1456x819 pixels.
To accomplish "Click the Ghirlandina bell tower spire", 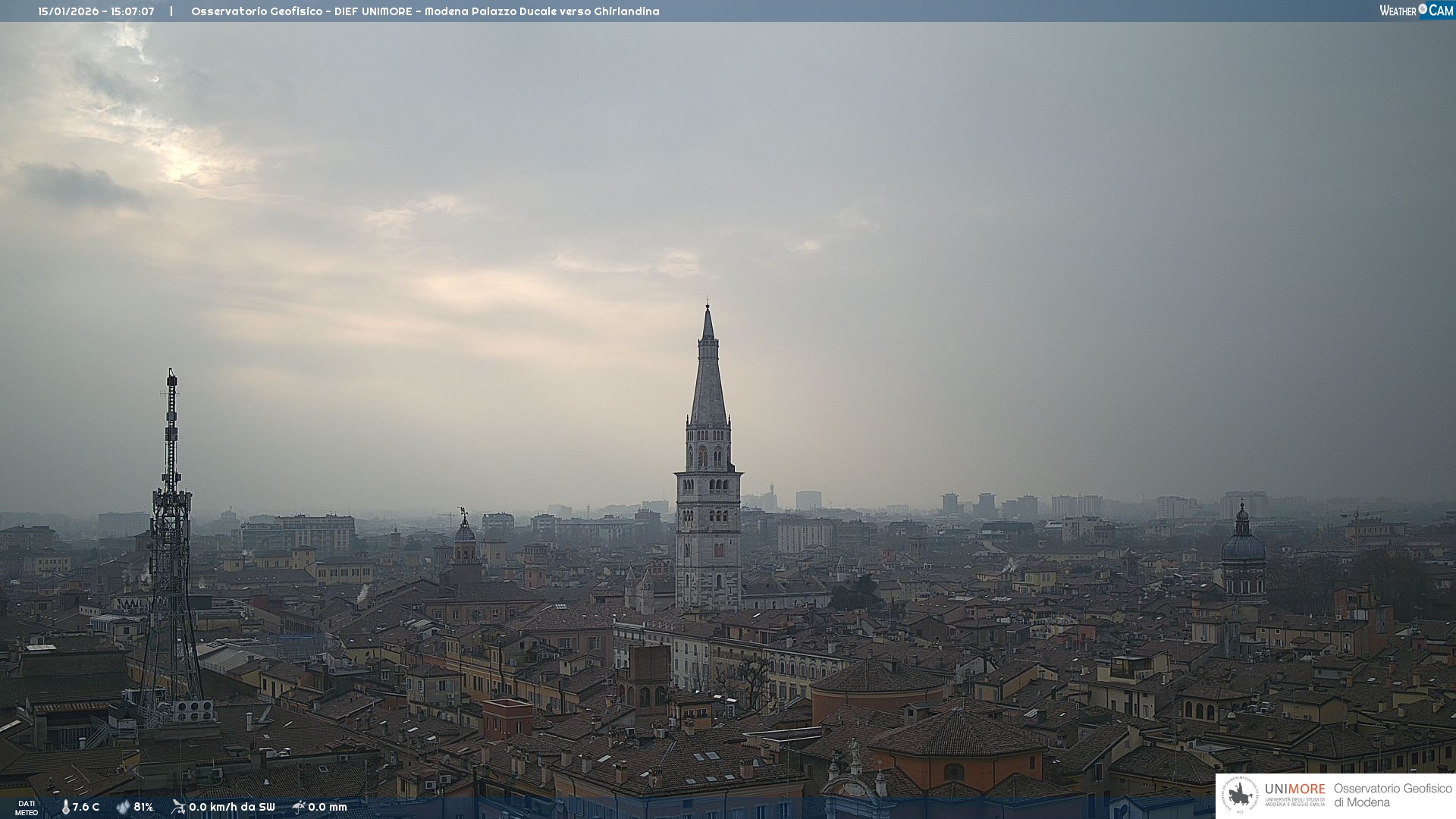I will tap(708, 379).
